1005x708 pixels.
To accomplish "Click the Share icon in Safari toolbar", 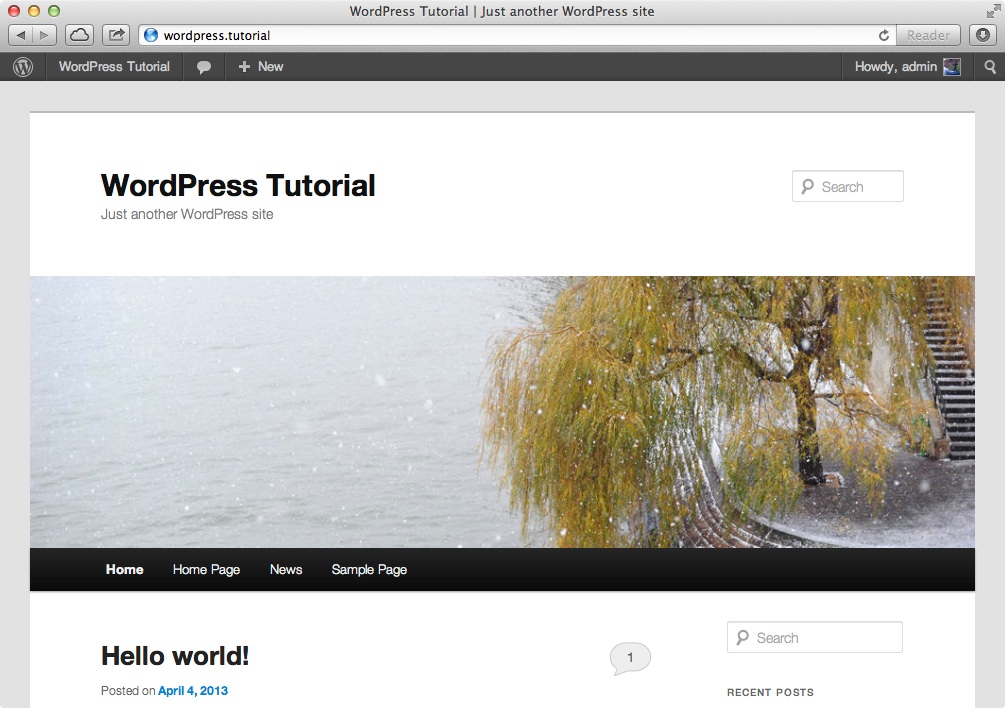I will pyautogui.click(x=116, y=35).
